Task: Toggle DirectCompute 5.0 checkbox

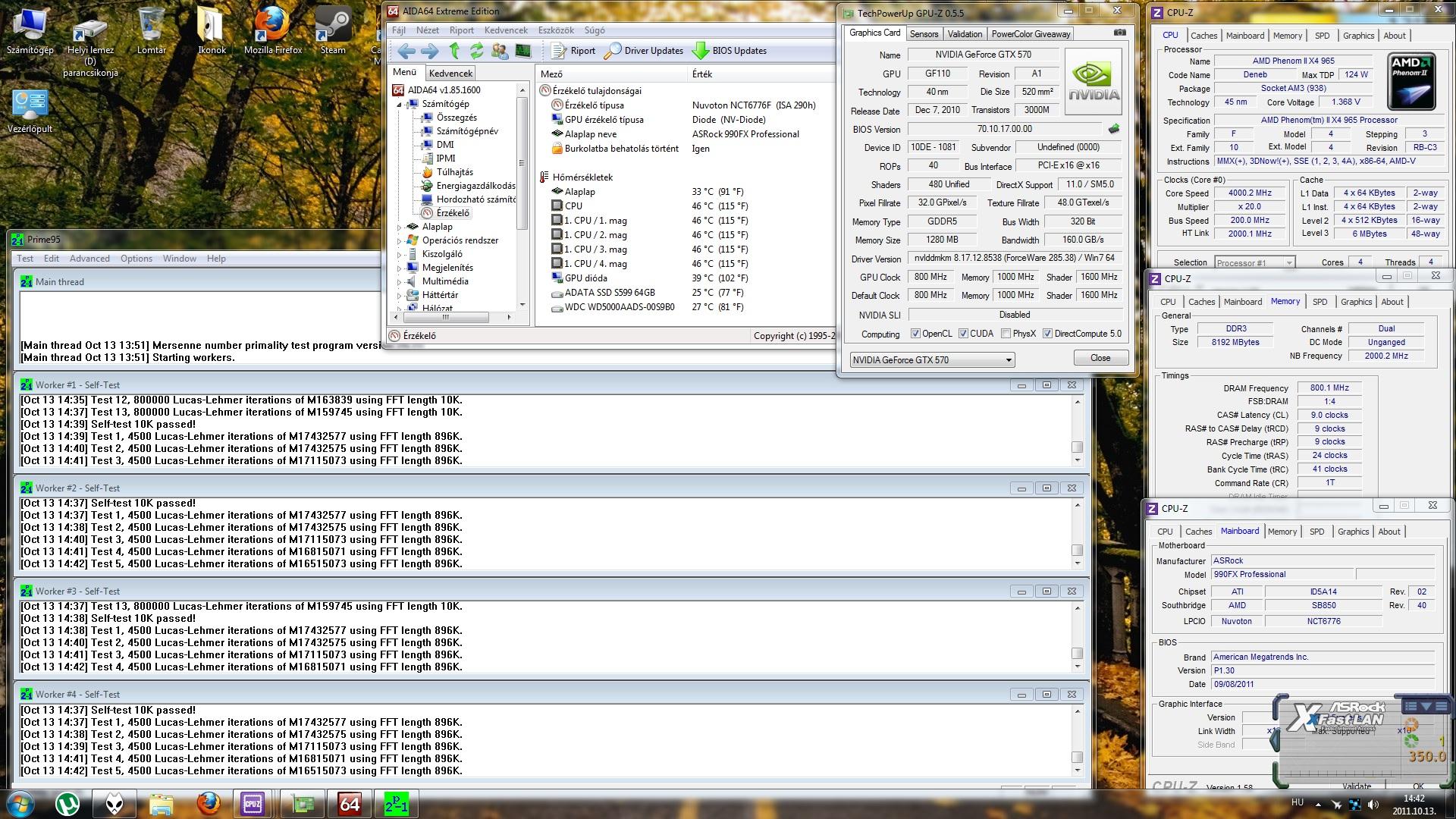Action: [x=1047, y=334]
